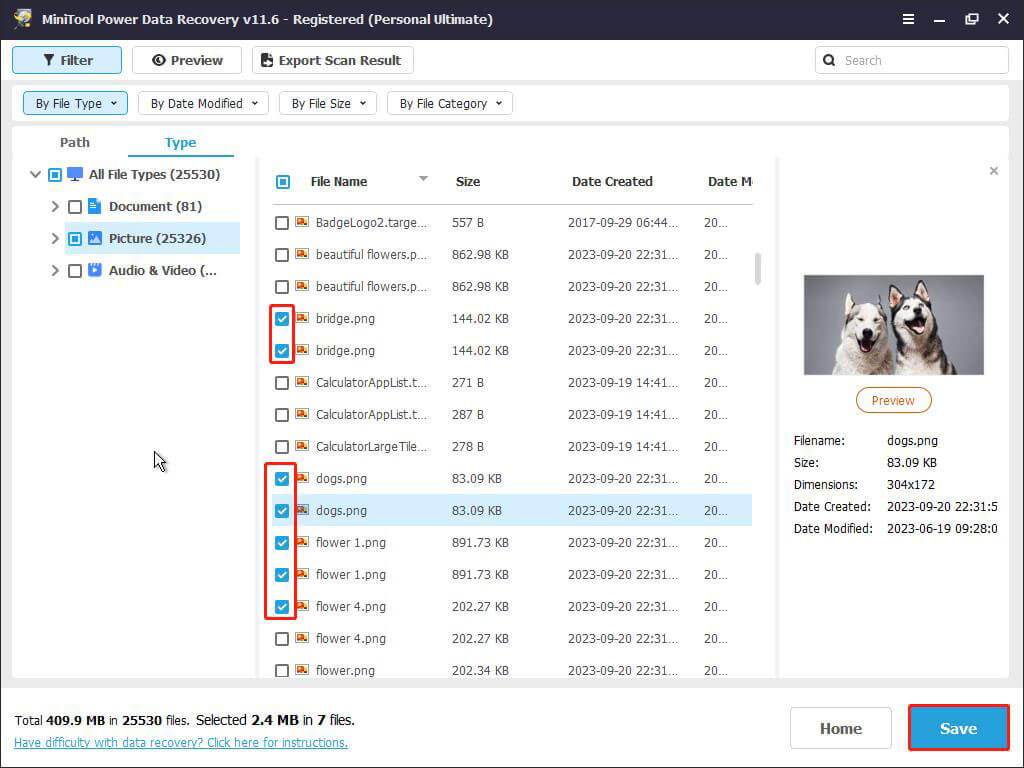The height and width of the screenshot is (768, 1024).
Task: Open the data recovery instructions link
Action: click(x=181, y=743)
